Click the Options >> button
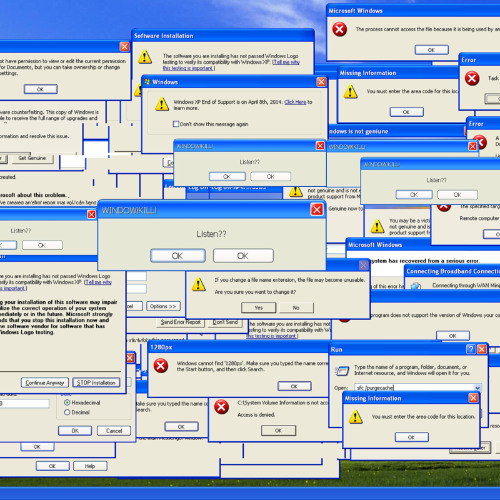Viewport: 500px width, 500px height. coord(163,306)
